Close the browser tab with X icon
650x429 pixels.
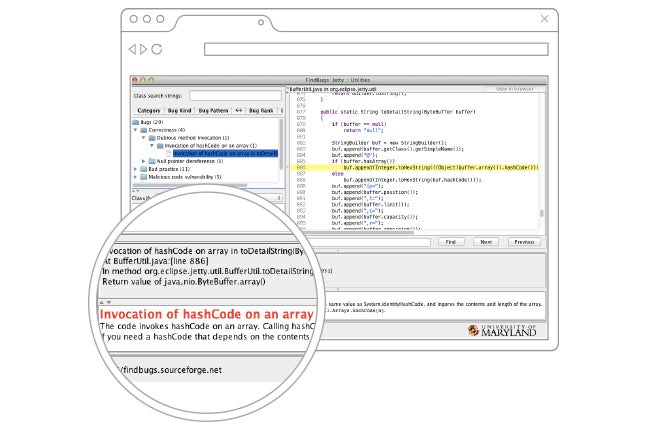point(544,19)
